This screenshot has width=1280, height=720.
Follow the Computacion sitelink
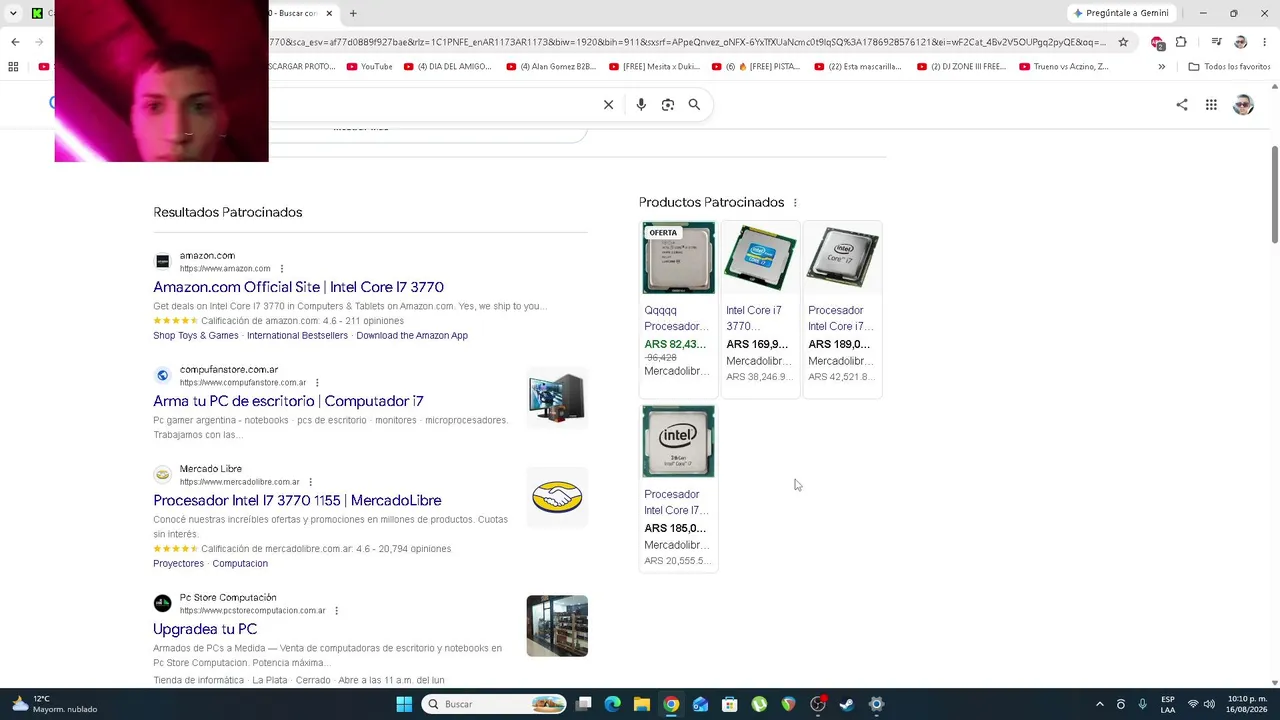point(240,564)
